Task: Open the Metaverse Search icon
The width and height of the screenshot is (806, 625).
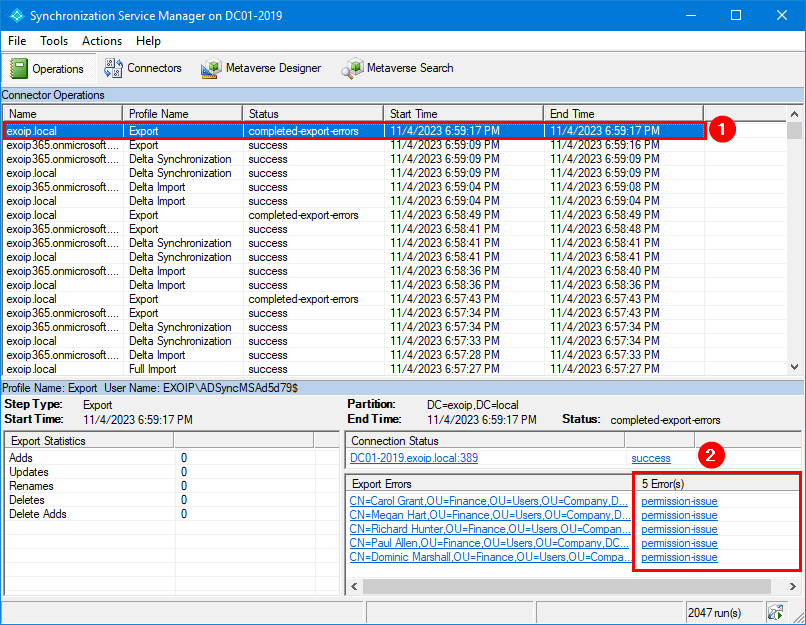Action: point(351,68)
